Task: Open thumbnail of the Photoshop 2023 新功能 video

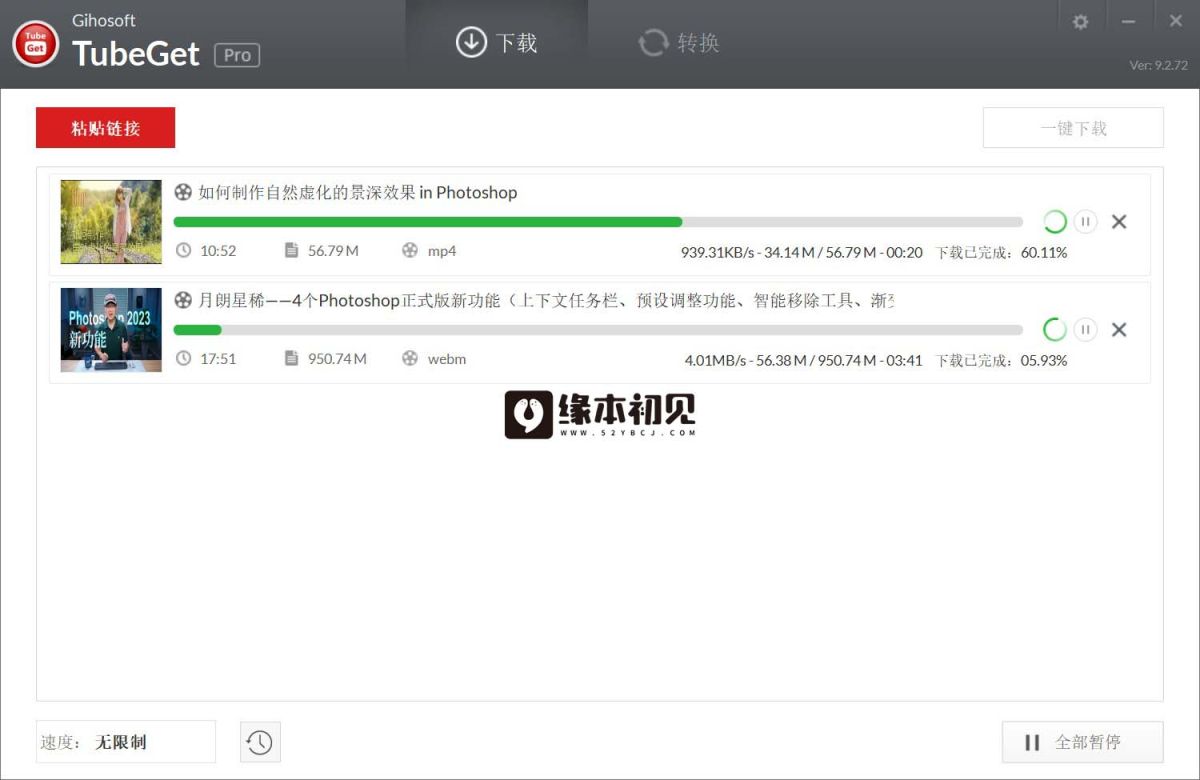Action: [x=111, y=330]
